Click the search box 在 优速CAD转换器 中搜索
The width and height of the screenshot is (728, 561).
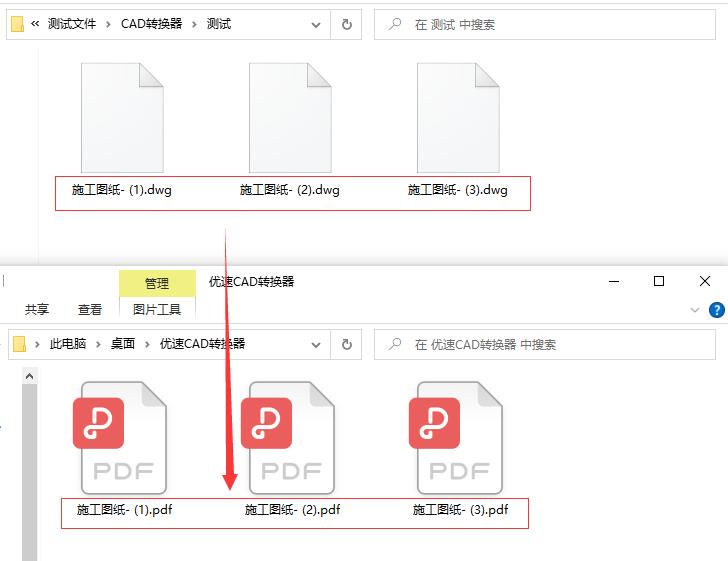(545, 345)
